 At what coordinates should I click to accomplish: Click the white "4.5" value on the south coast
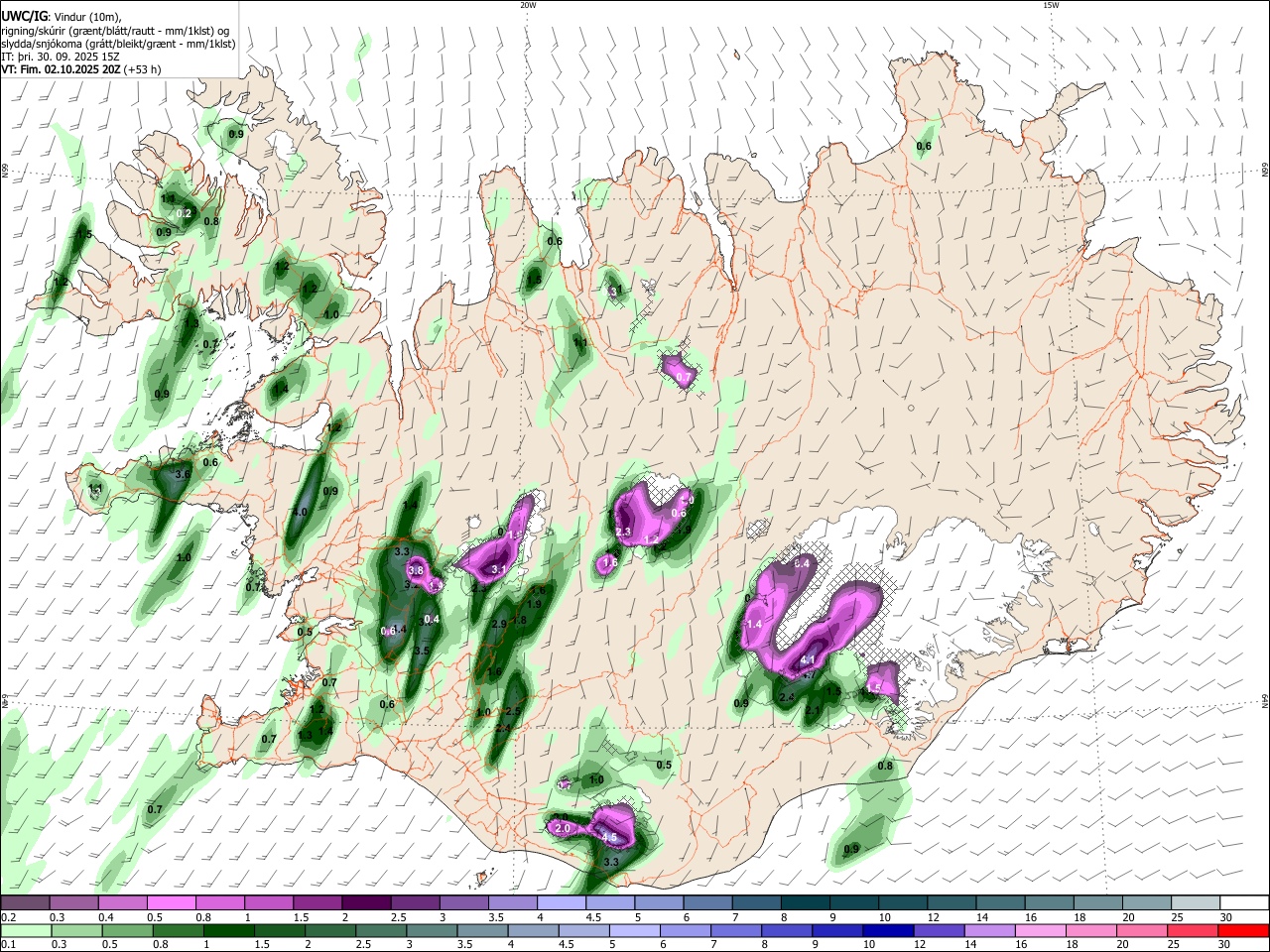point(609,838)
